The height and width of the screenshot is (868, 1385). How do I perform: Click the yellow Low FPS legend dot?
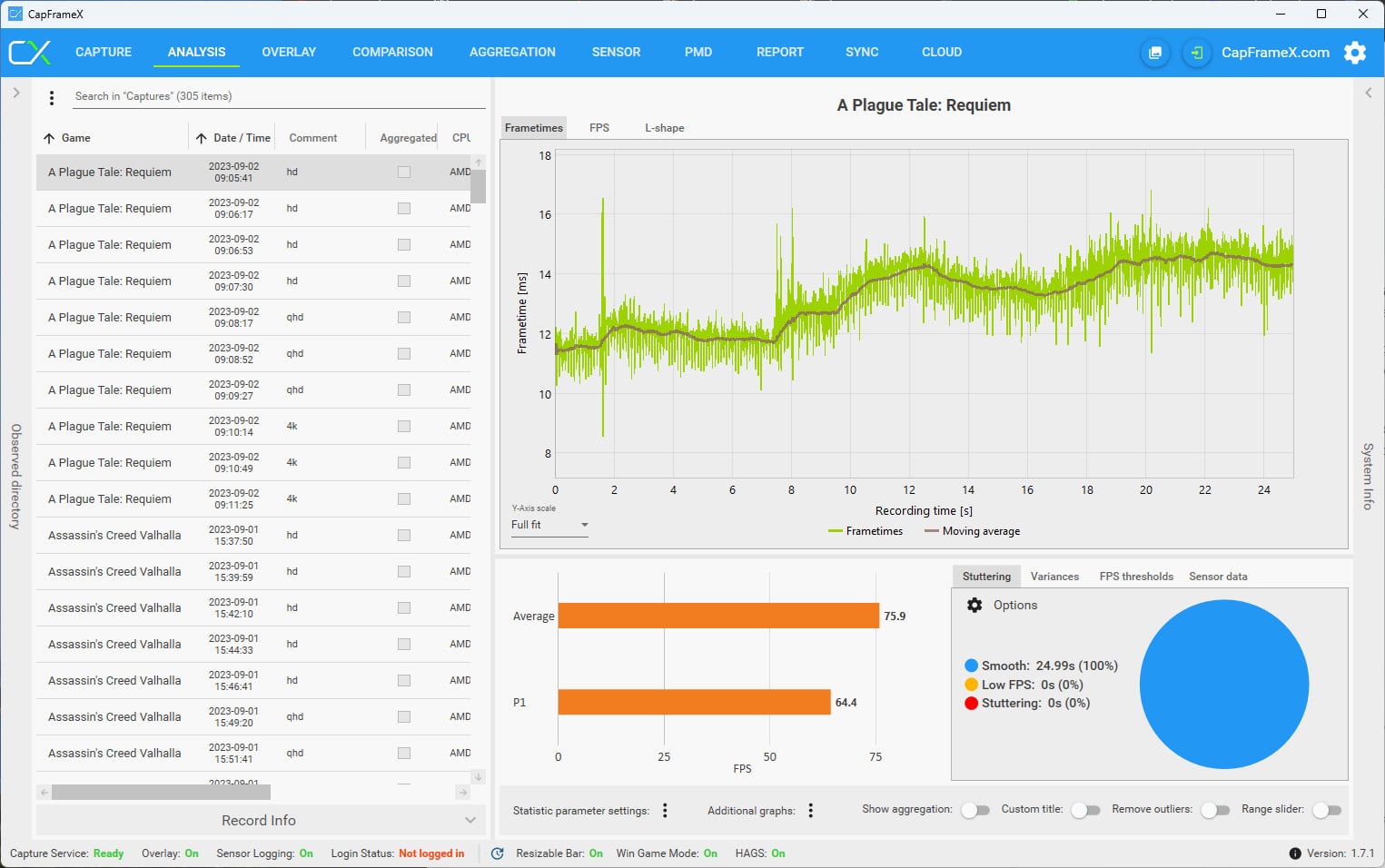971,685
